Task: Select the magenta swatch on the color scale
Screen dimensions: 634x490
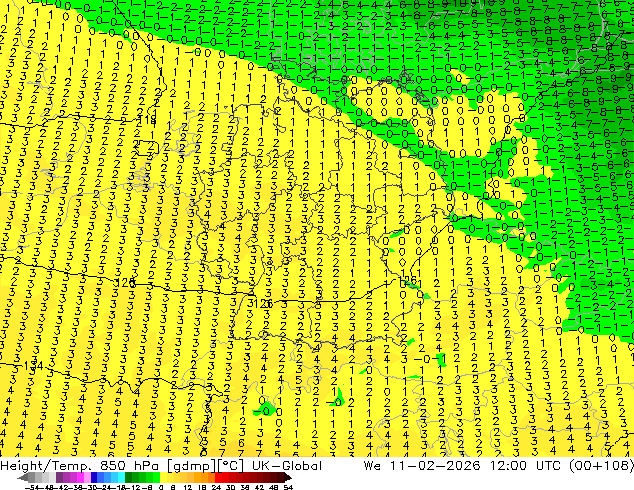Action: coord(80,477)
